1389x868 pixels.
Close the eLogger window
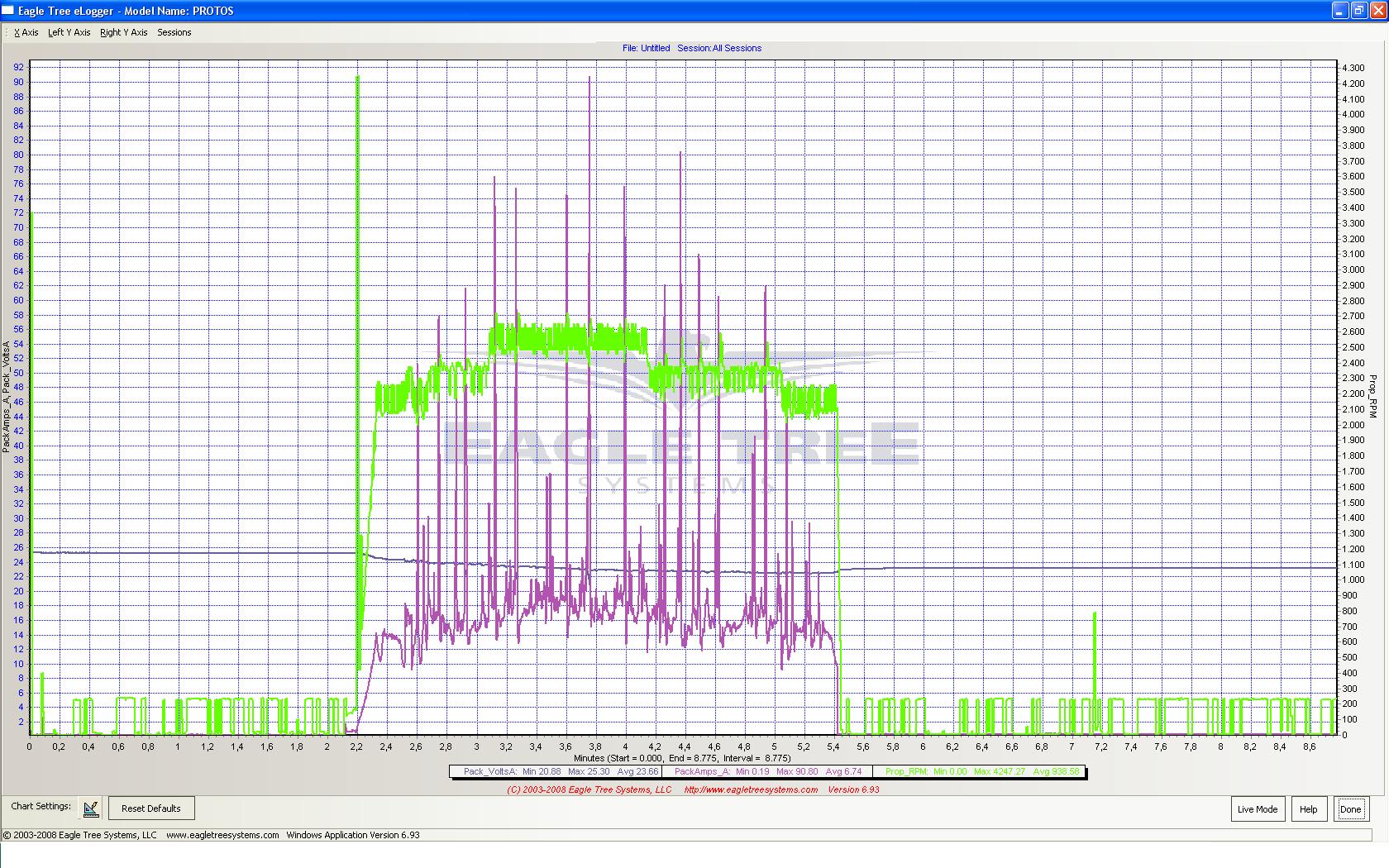1378,11
